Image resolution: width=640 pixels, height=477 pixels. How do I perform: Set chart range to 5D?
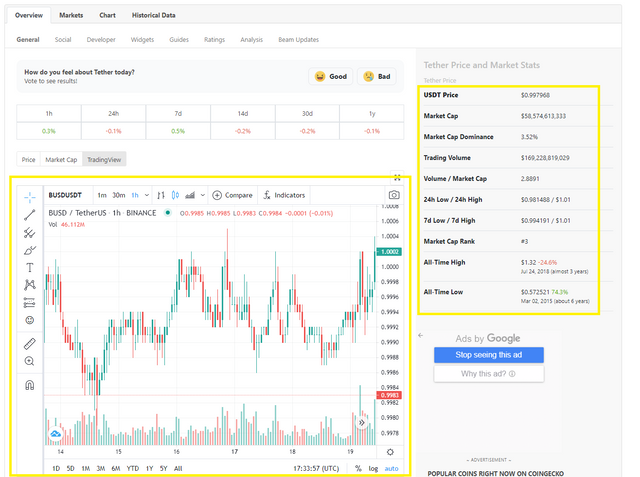tap(70, 468)
